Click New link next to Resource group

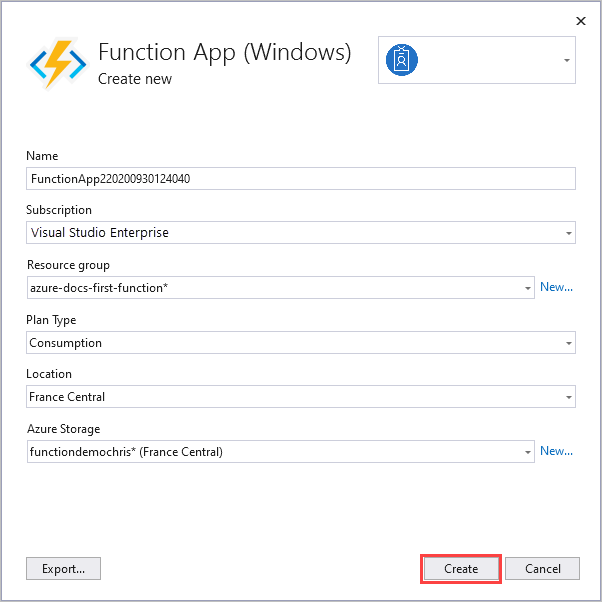556,287
